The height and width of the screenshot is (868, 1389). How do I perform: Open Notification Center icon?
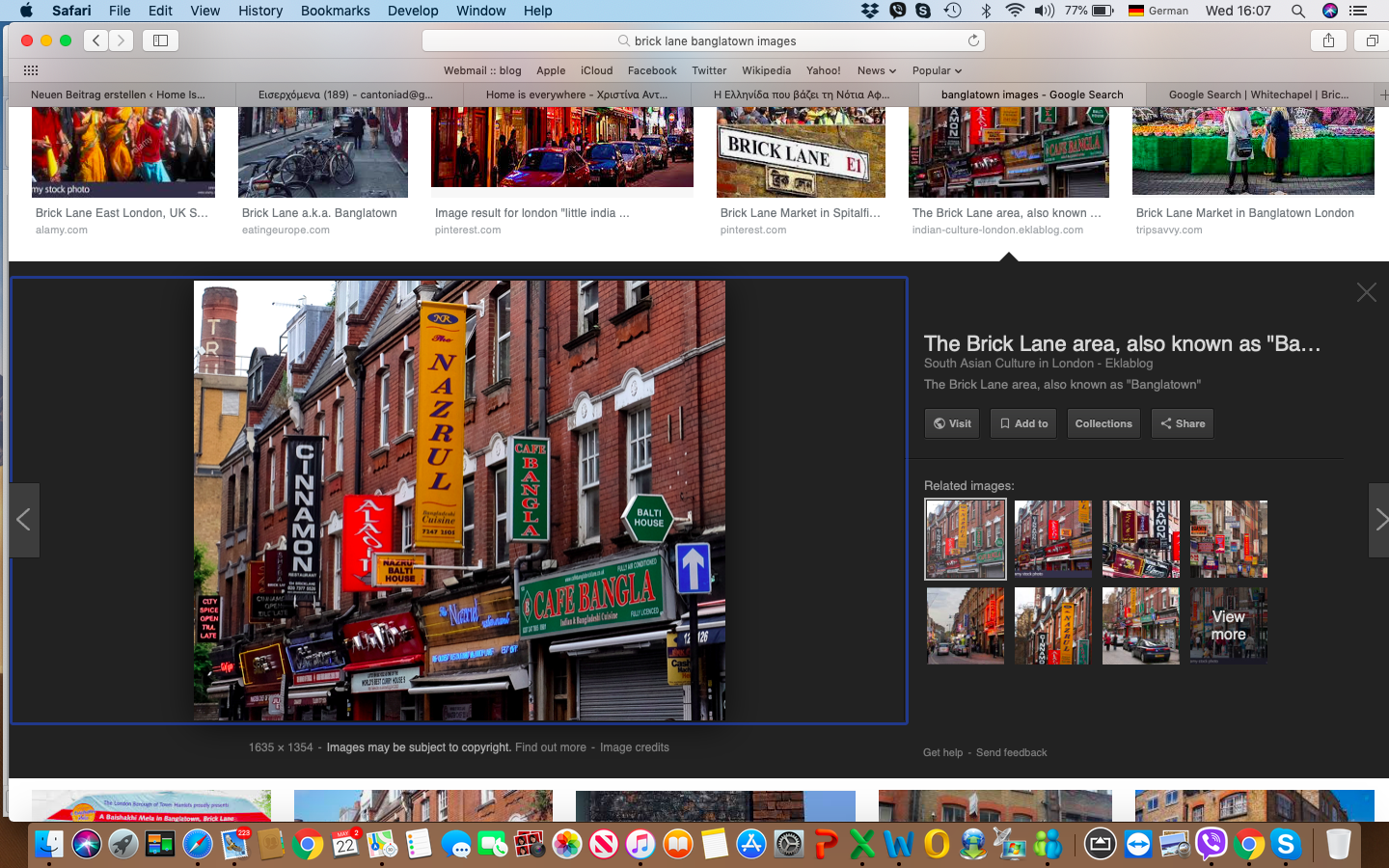1358,11
